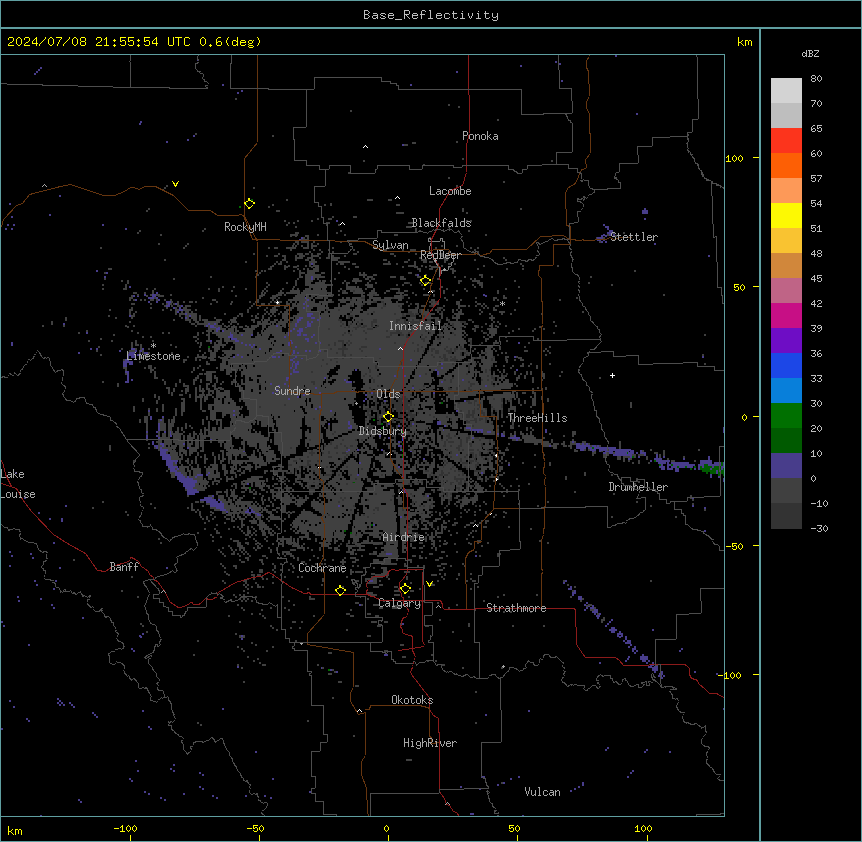Click the purple 36-39 dBZ legend swatch
Screen dimensions: 862x842
[x=786, y=341]
